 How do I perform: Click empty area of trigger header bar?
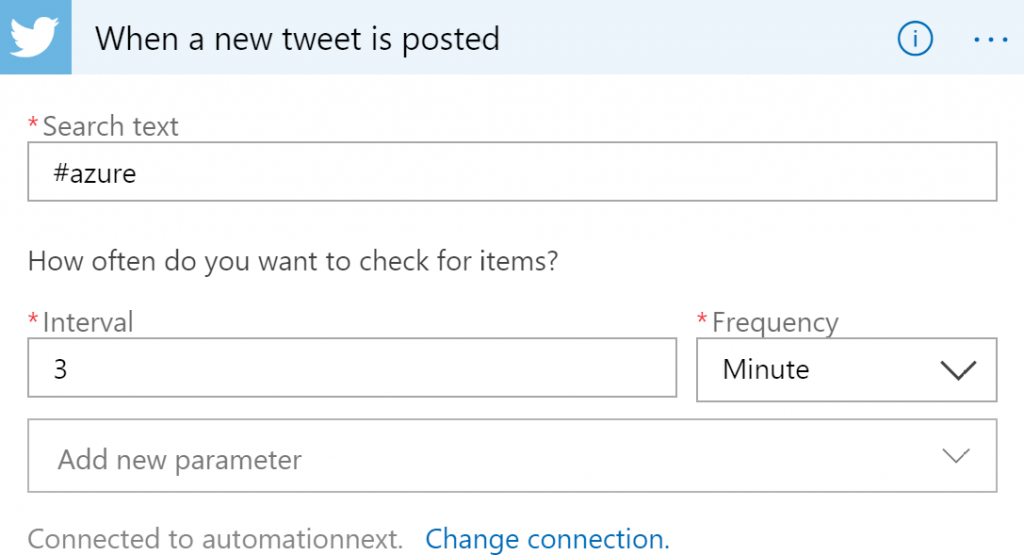[700, 39]
